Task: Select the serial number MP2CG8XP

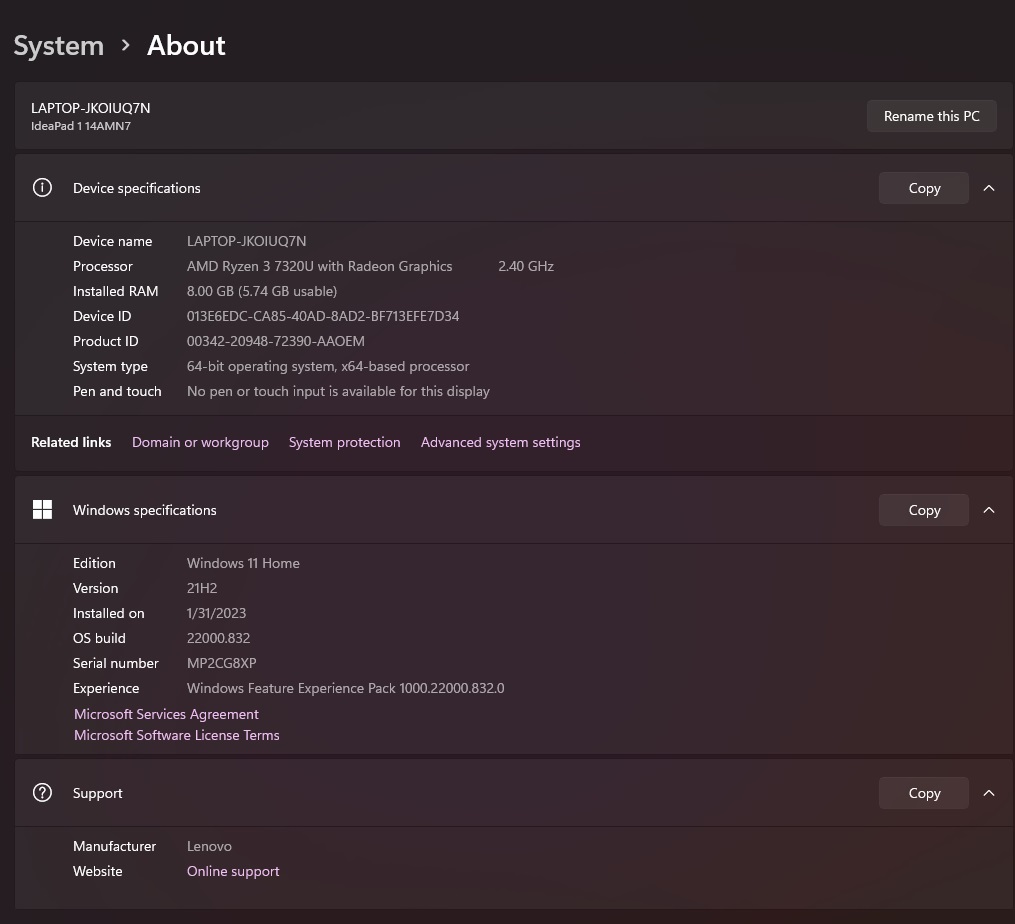Action: (x=221, y=663)
